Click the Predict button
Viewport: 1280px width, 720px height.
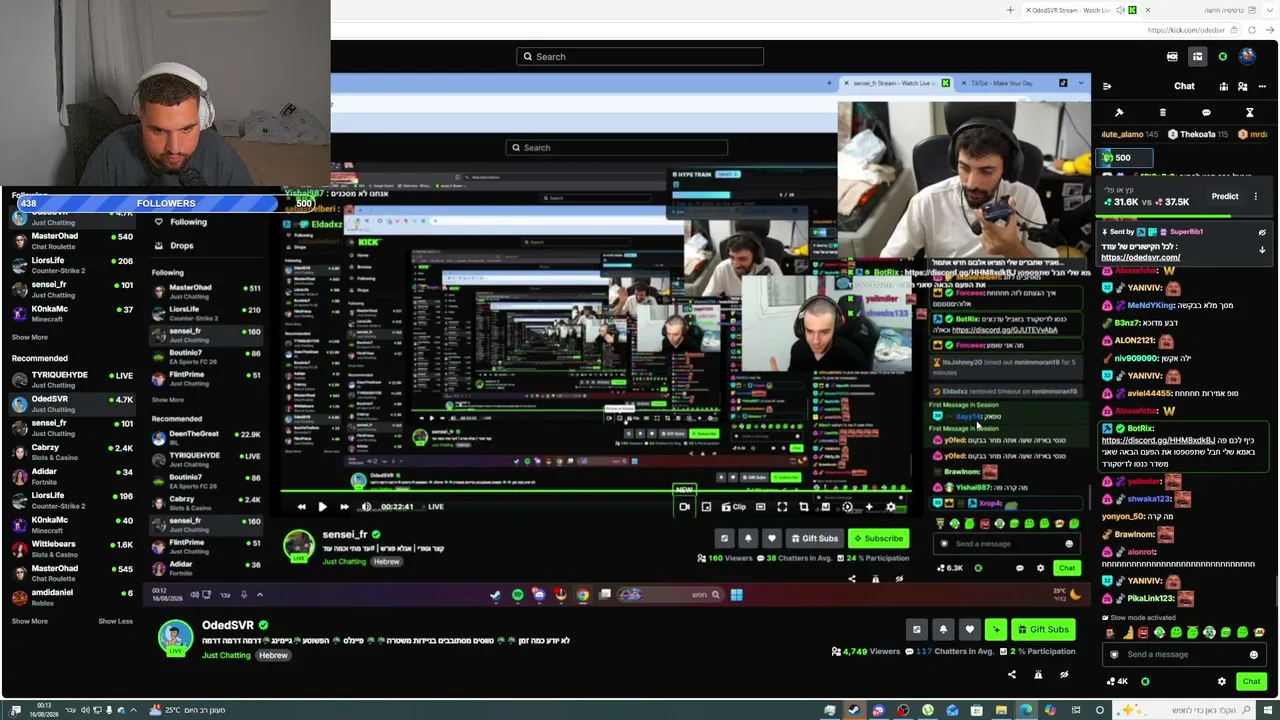1225,197
